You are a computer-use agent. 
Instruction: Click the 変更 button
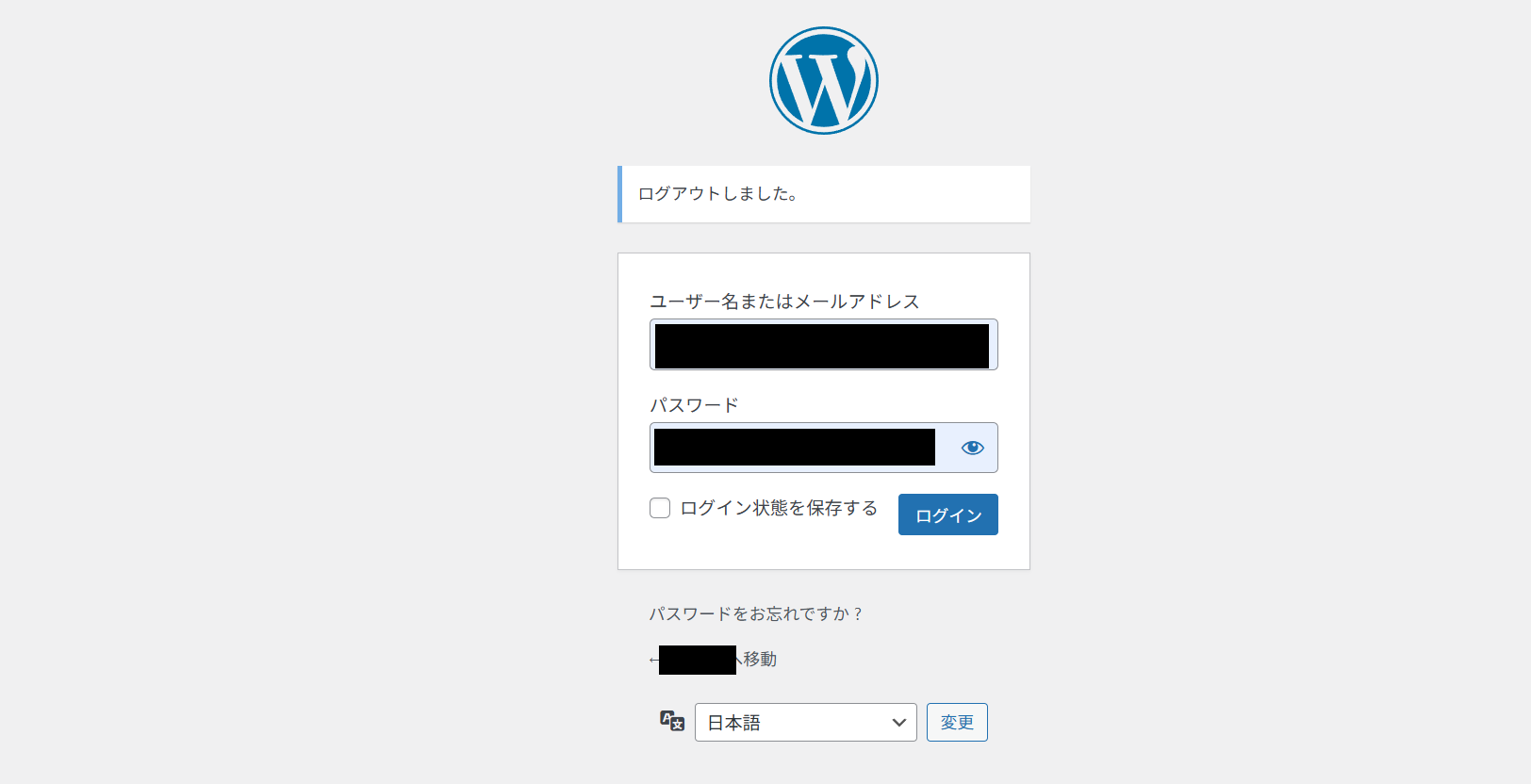tap(957, 723)
